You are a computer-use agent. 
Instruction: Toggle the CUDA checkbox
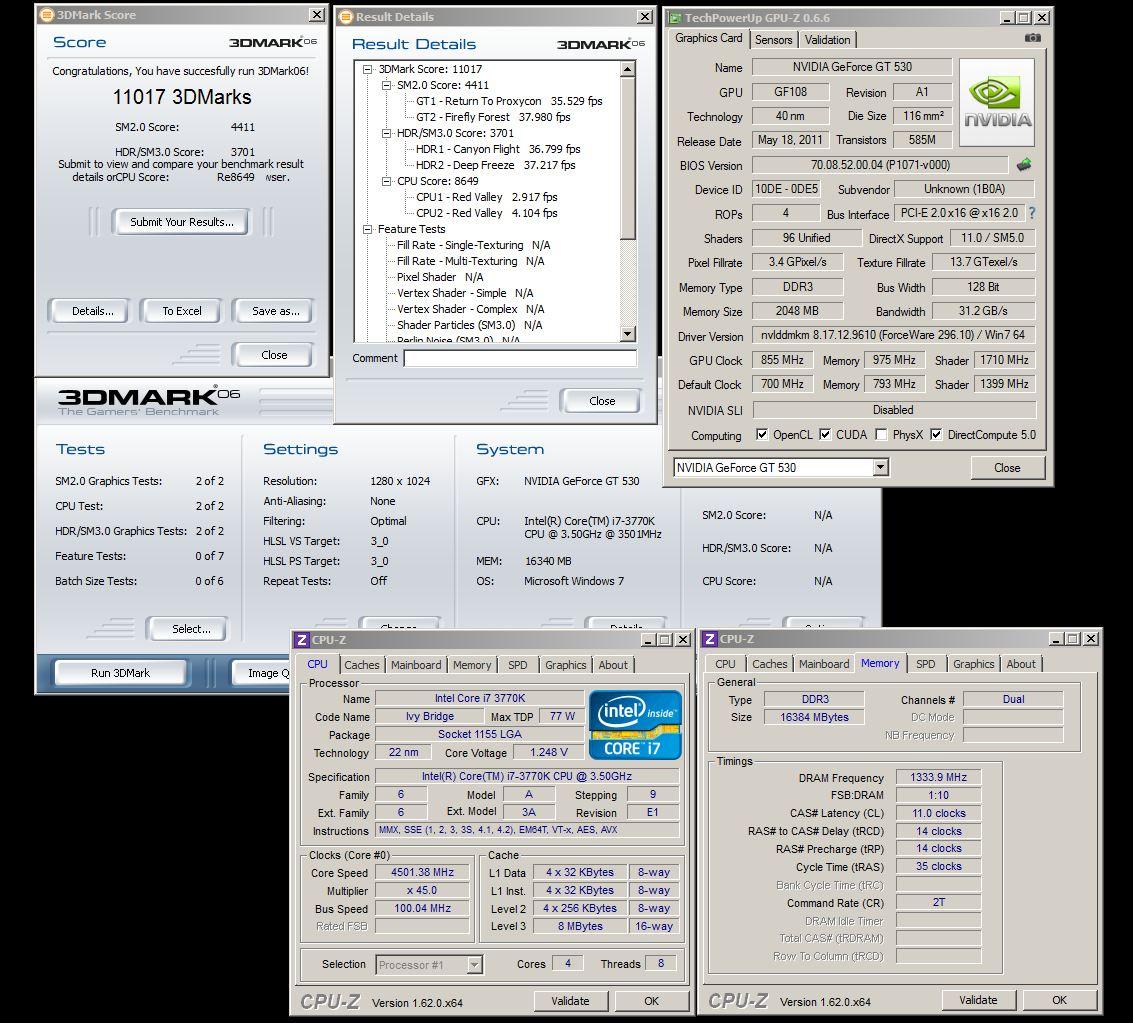[824, 434]
